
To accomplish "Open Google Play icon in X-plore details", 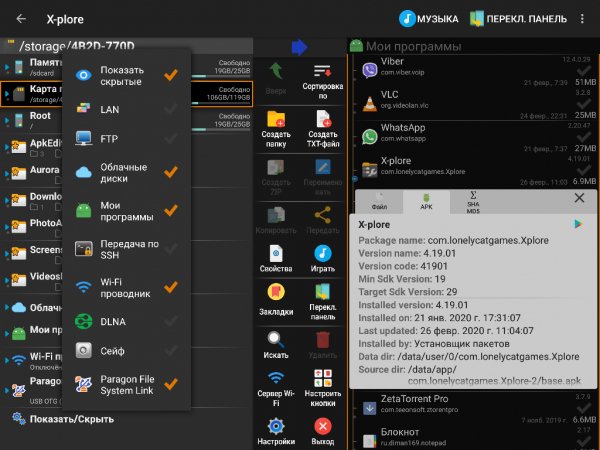I will 578,224.
